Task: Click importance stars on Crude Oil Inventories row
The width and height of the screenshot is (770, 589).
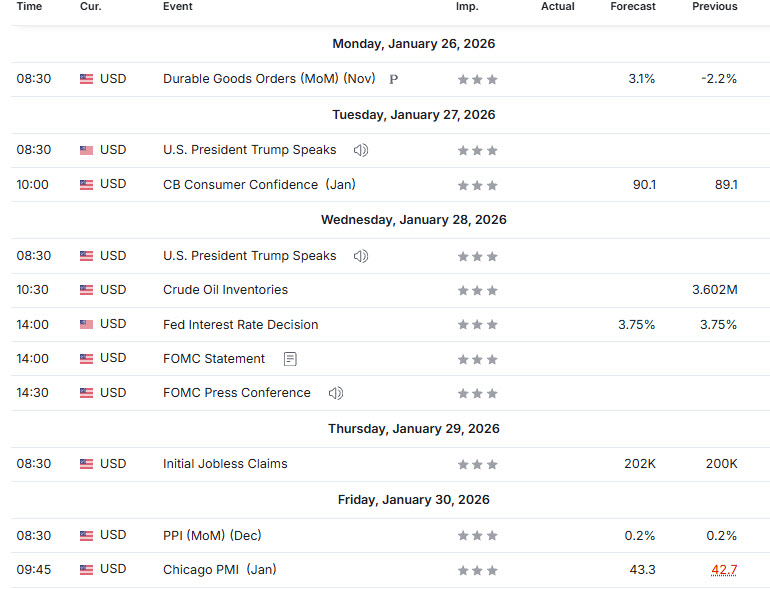Action: tap(477, 291)
